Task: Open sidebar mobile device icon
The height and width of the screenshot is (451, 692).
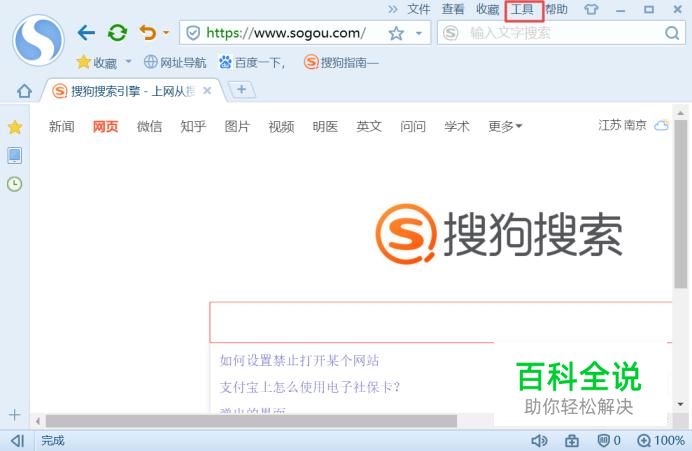Action: [15, 155]
